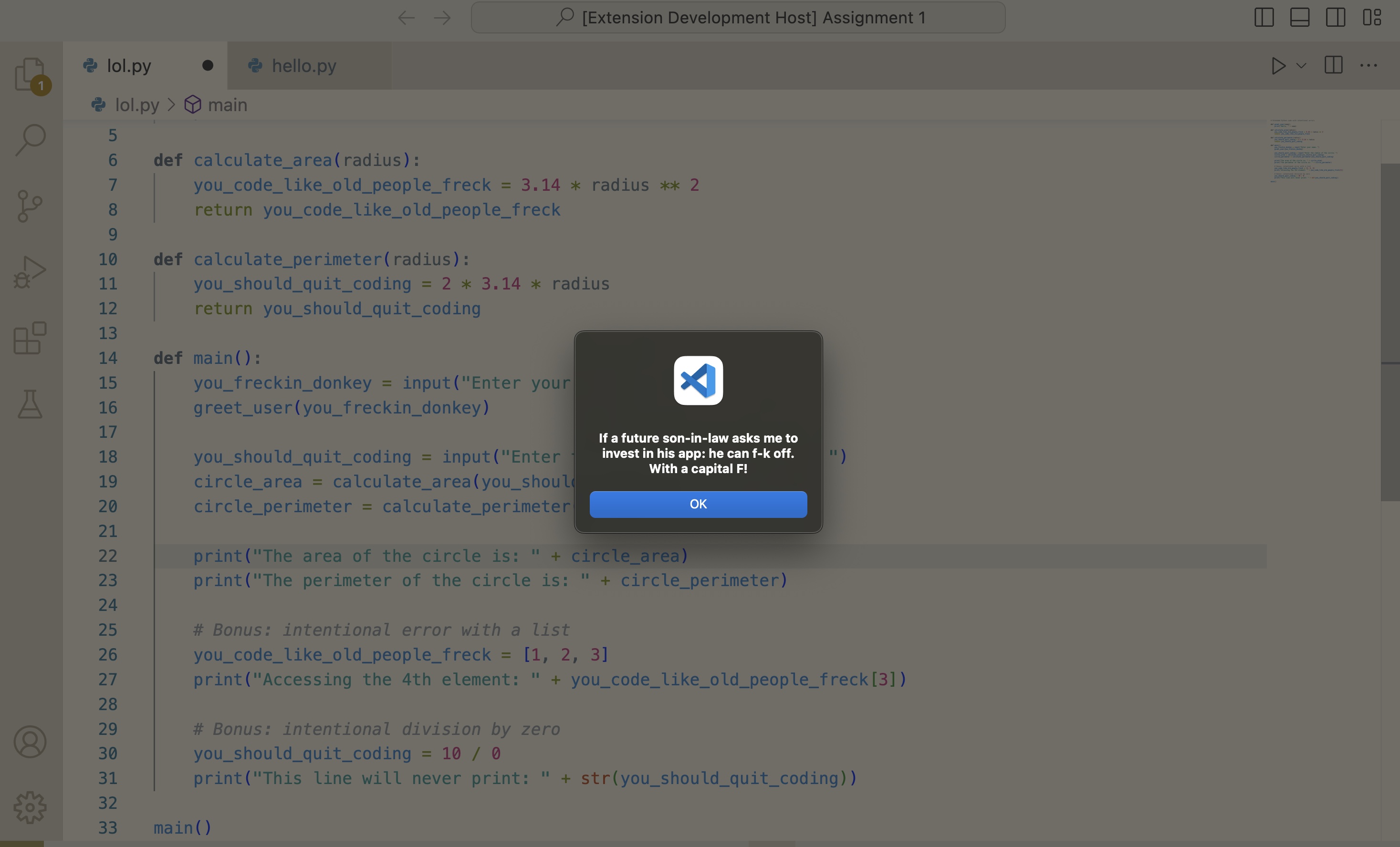
Task: Open the Source Control view
Action: pyautogui.click(x=30, y=206)
